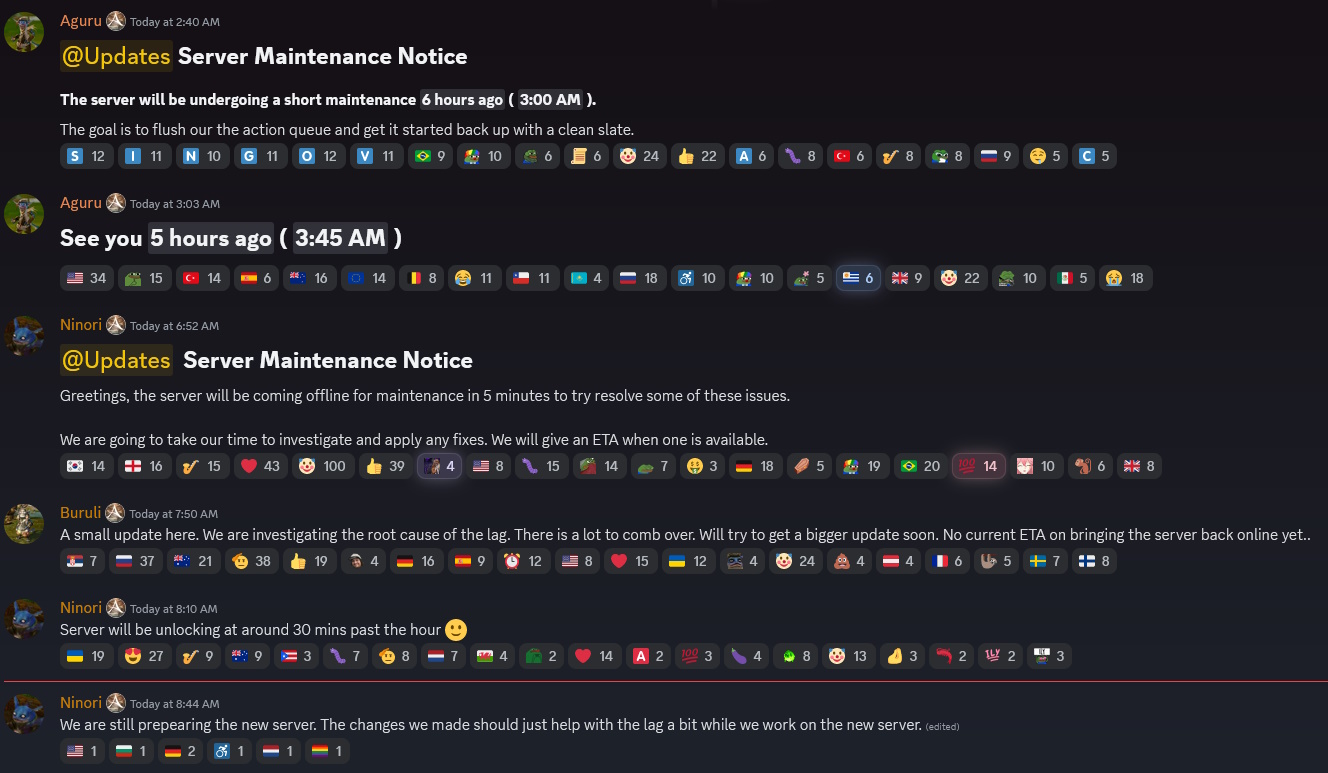Toggle the US flag reaction showing 34
Screen dimensions: 1328x773
(86, 278)
